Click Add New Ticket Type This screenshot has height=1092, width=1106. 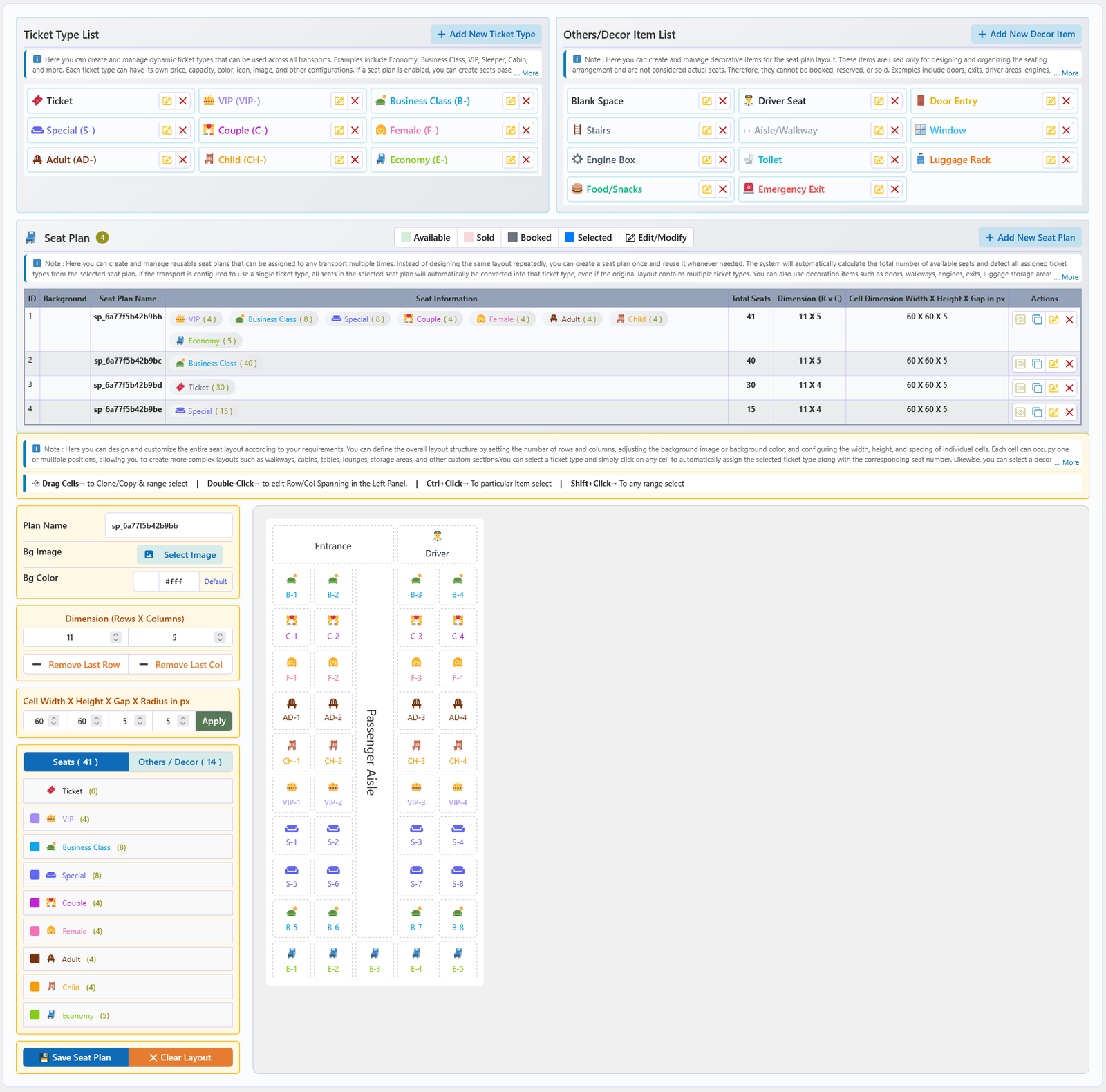486,35
